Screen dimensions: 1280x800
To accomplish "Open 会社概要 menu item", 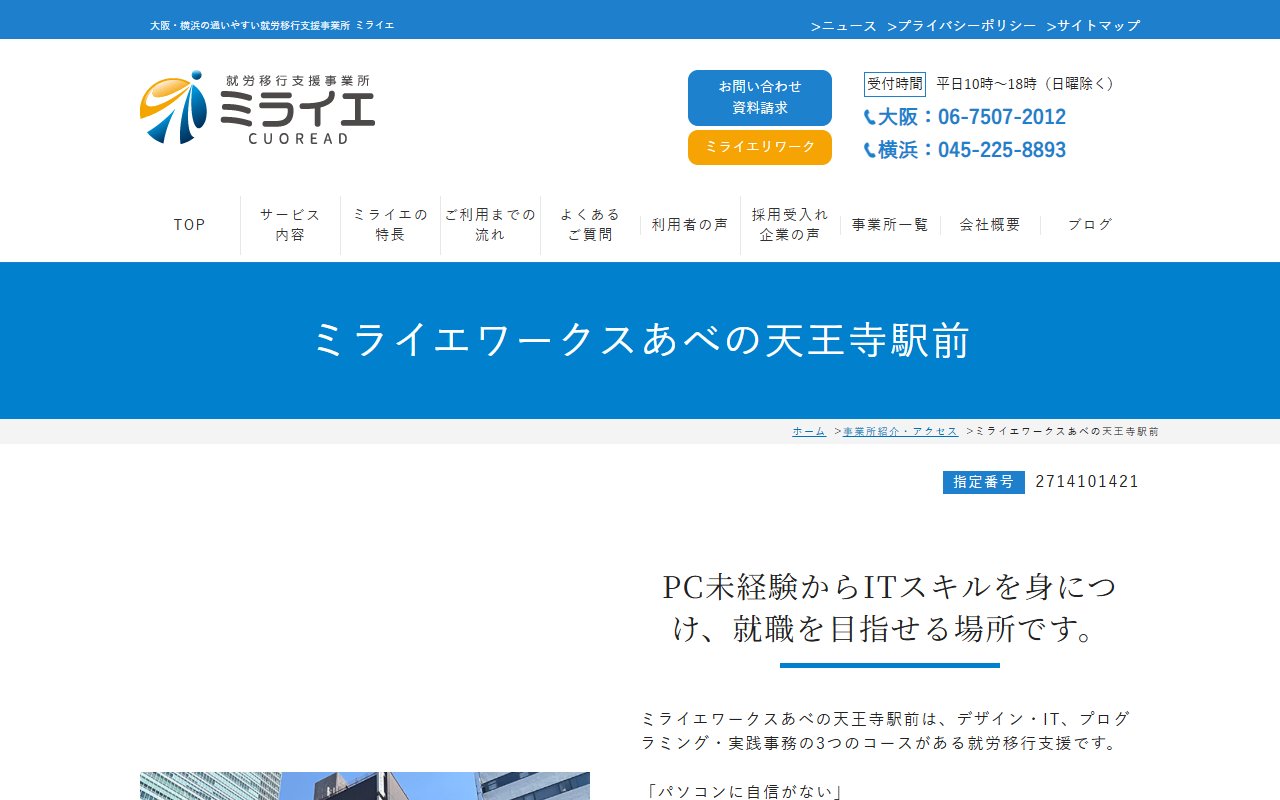I will click(990, 225).
